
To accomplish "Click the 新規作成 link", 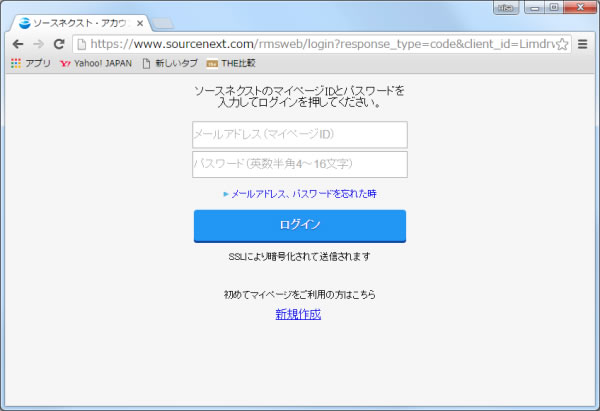I will [x=298, y=315].
